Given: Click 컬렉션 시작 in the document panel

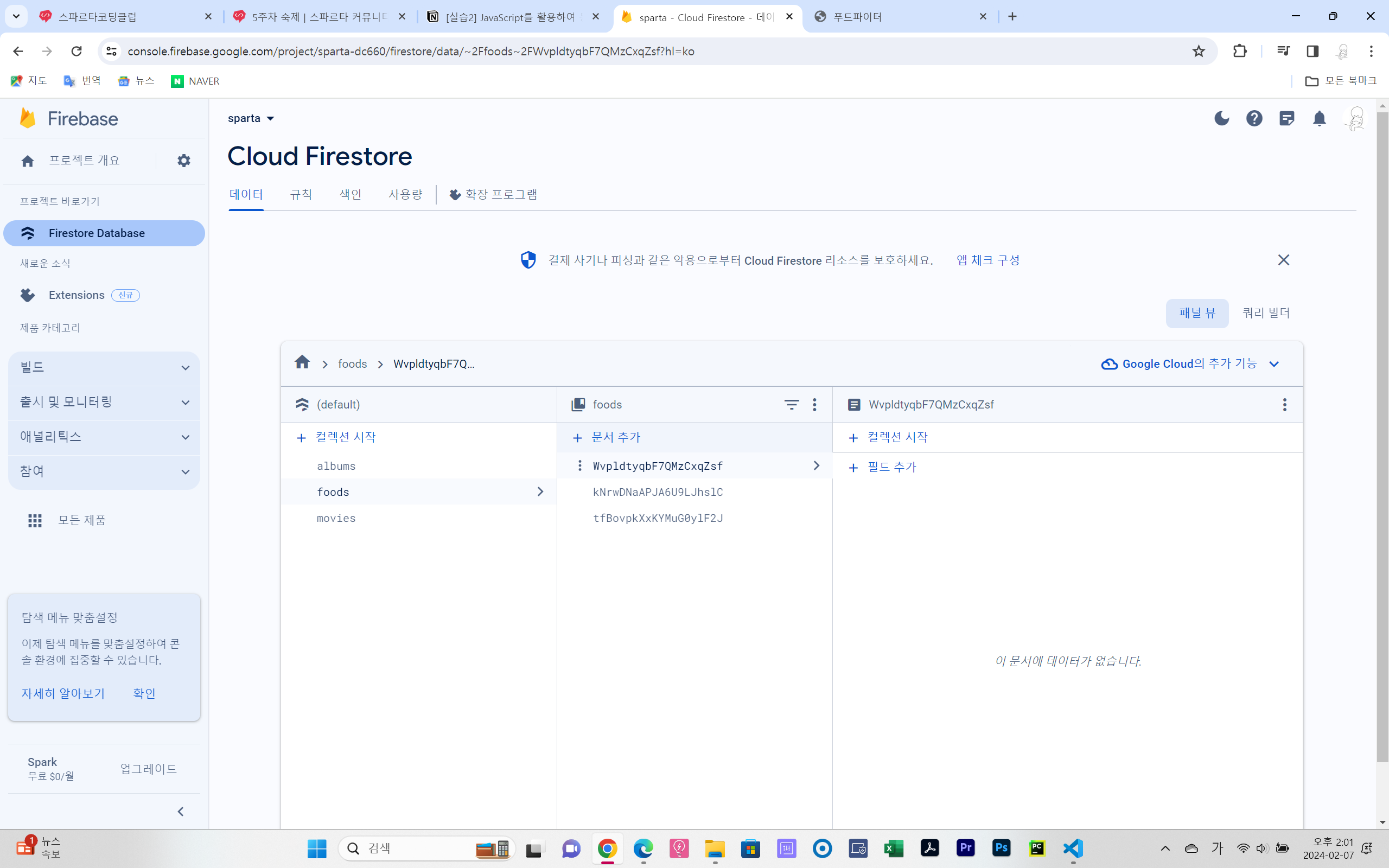Looking at the screenshot, I should coord(888,437).
